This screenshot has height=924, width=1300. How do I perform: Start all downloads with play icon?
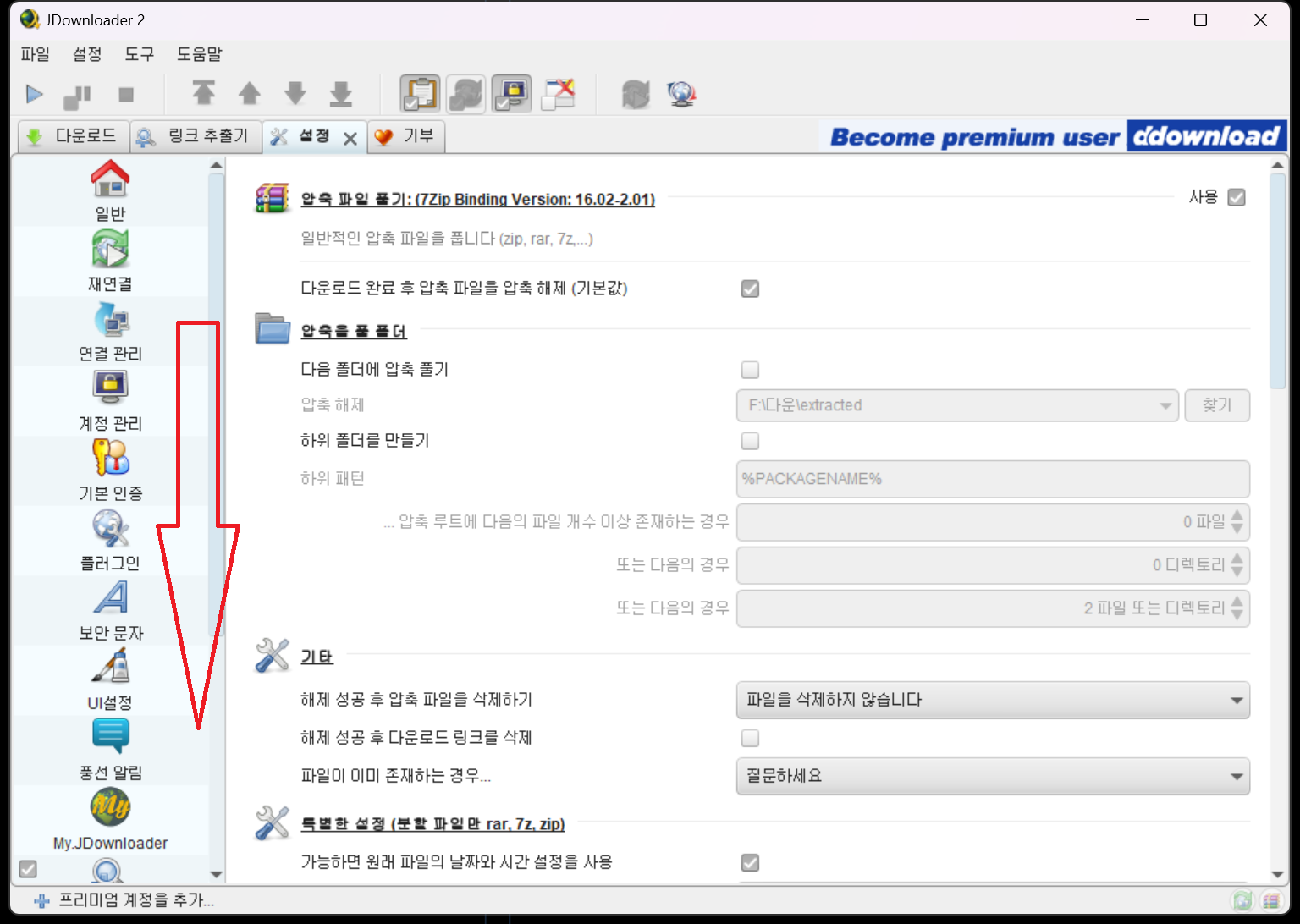[34, 94]
